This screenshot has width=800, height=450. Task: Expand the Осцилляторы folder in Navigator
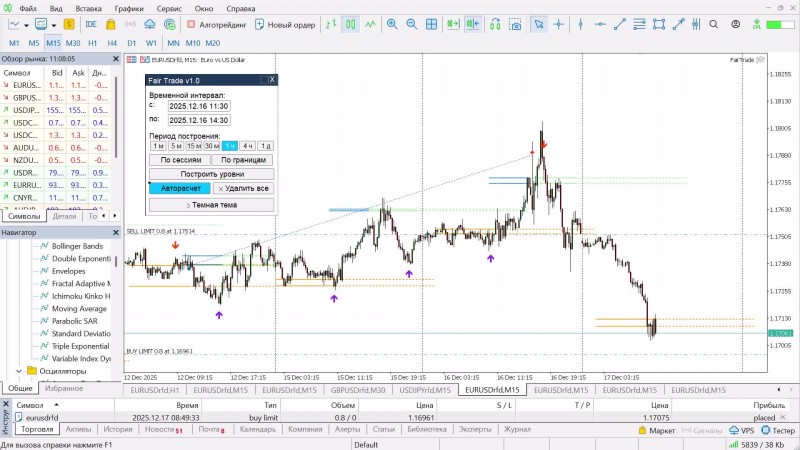click(x=19, y=371)
